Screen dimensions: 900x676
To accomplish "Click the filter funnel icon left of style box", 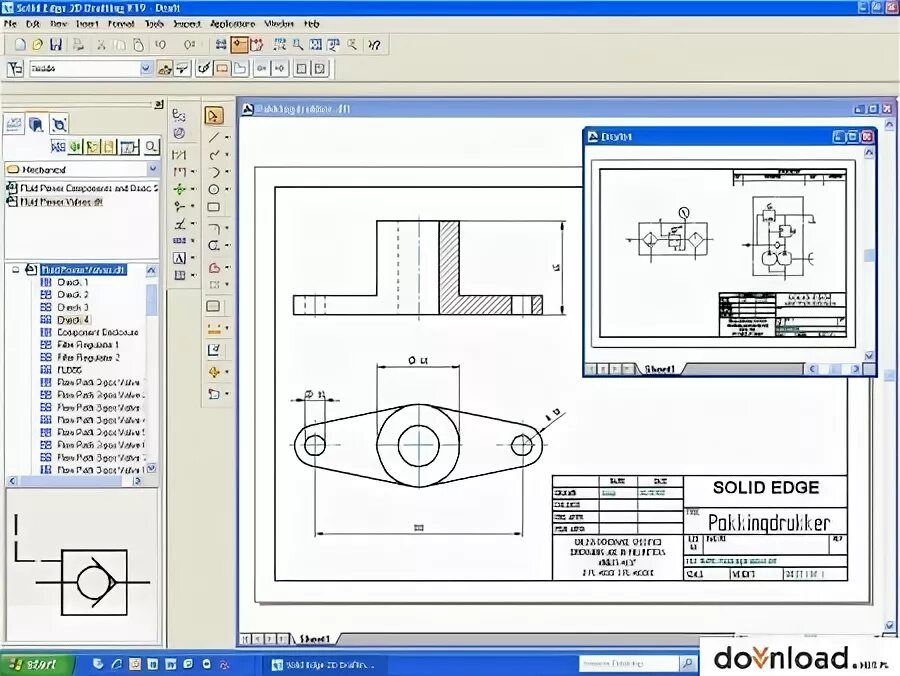I will point(15,68).
